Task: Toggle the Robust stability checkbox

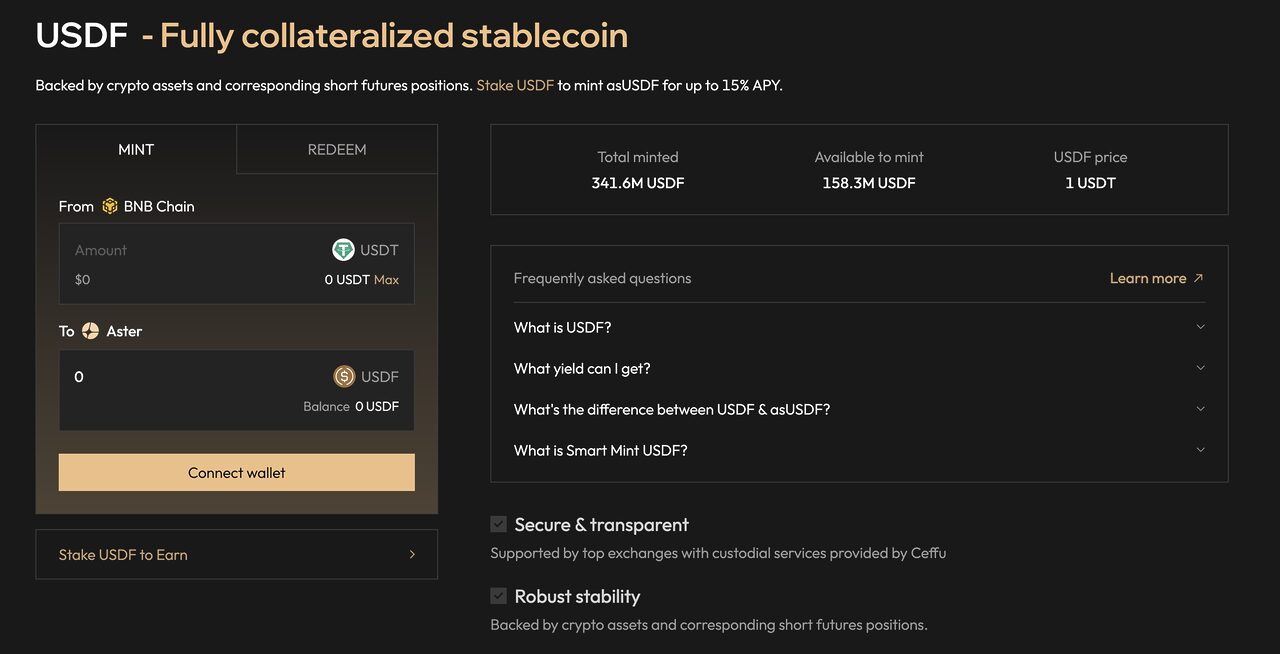Action: pos(498,596)
